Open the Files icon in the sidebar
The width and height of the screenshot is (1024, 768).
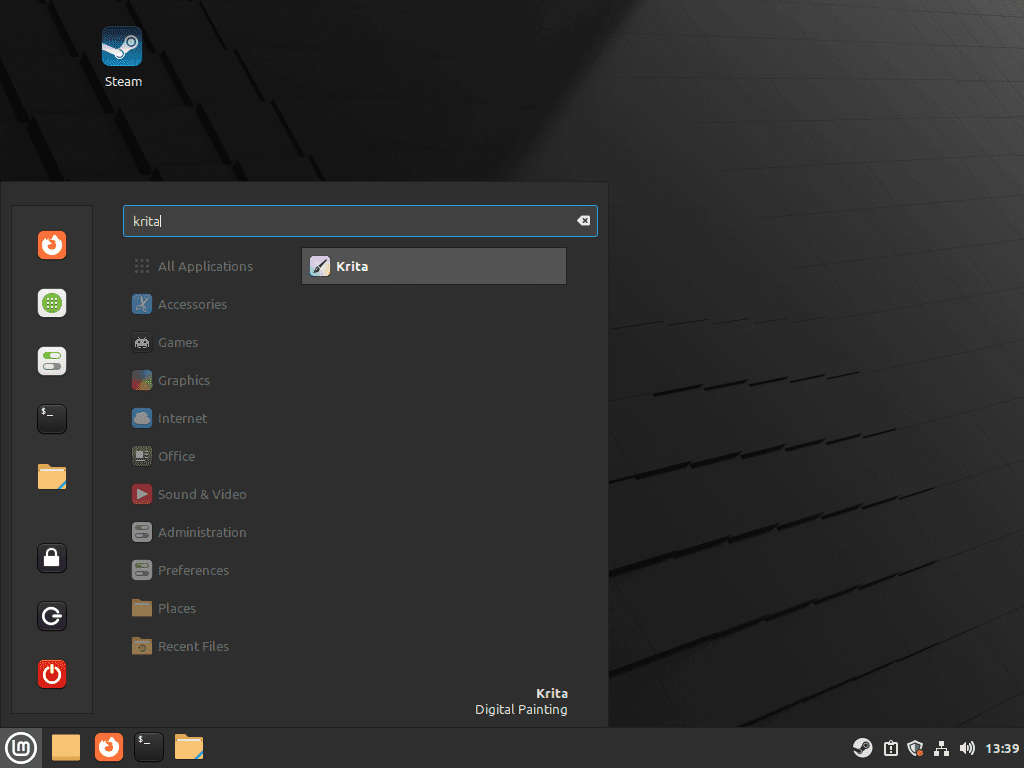coord(52,477)
